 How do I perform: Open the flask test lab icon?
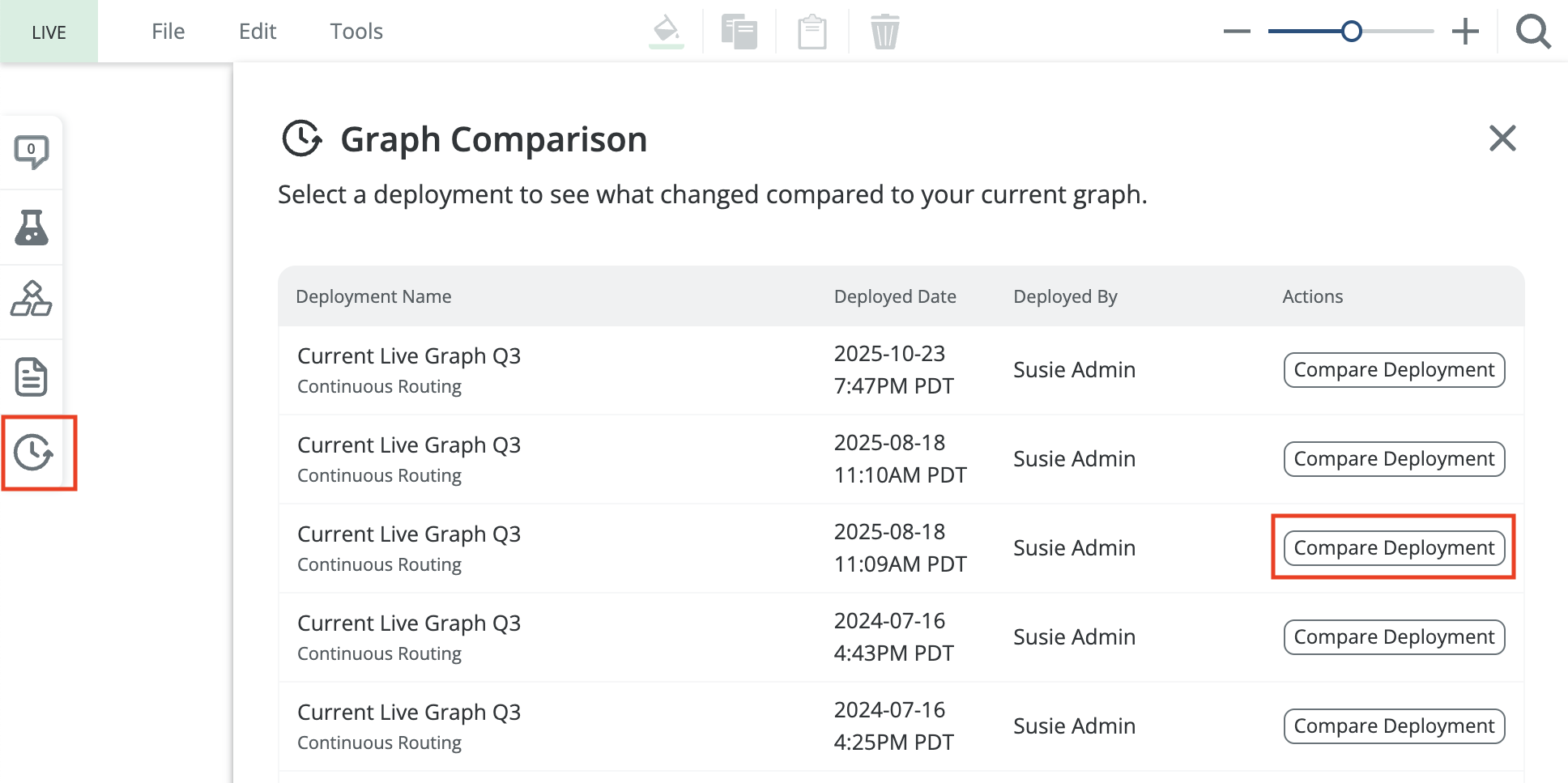32,228
